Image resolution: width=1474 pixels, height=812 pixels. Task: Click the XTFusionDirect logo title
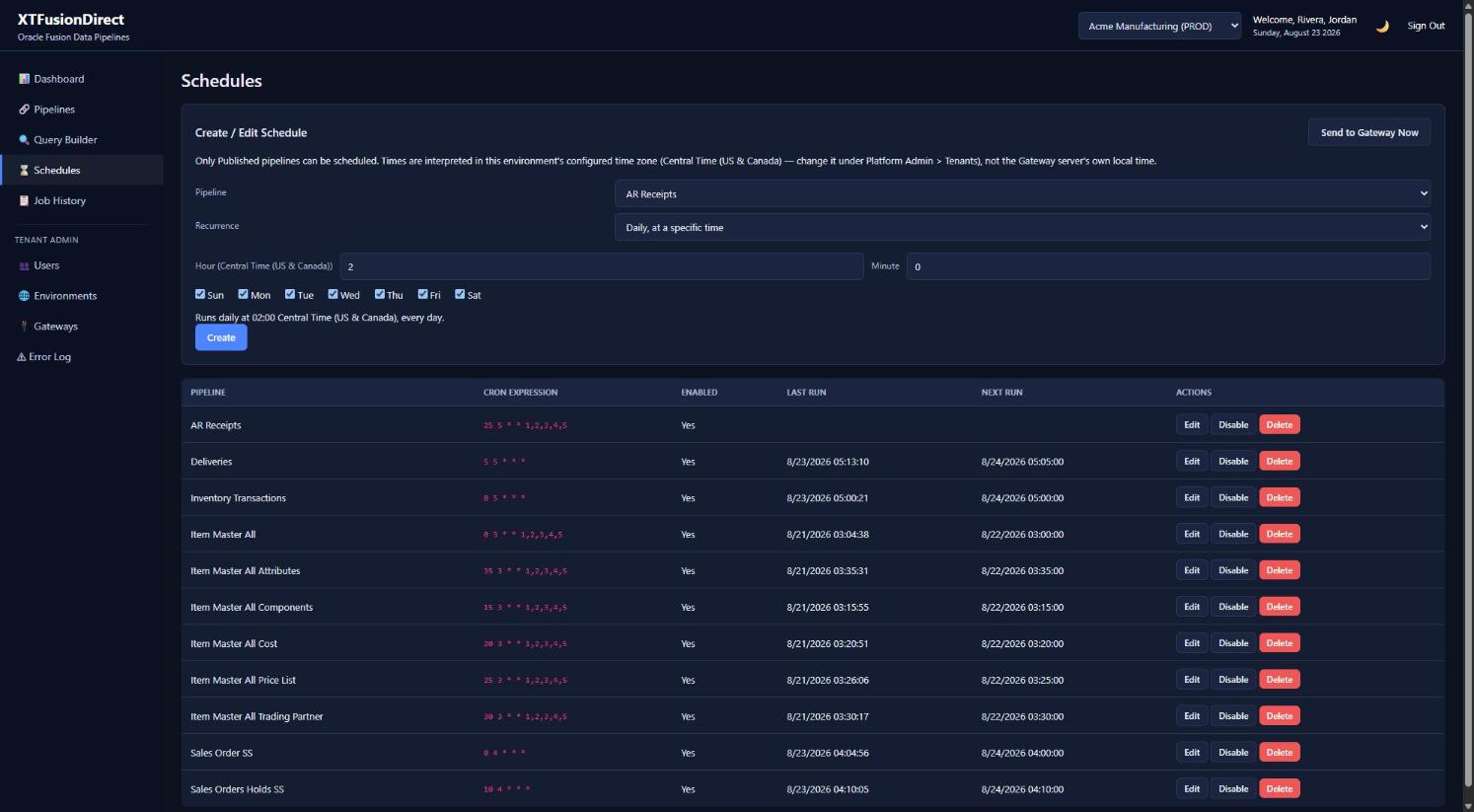(x=71, y=20)
